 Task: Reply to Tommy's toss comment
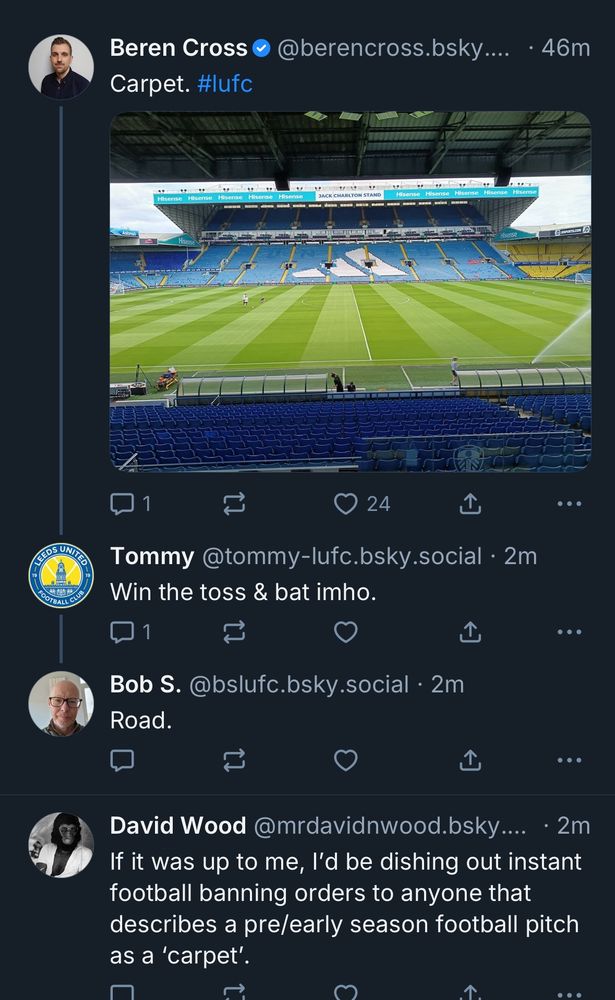coord(122,632)
